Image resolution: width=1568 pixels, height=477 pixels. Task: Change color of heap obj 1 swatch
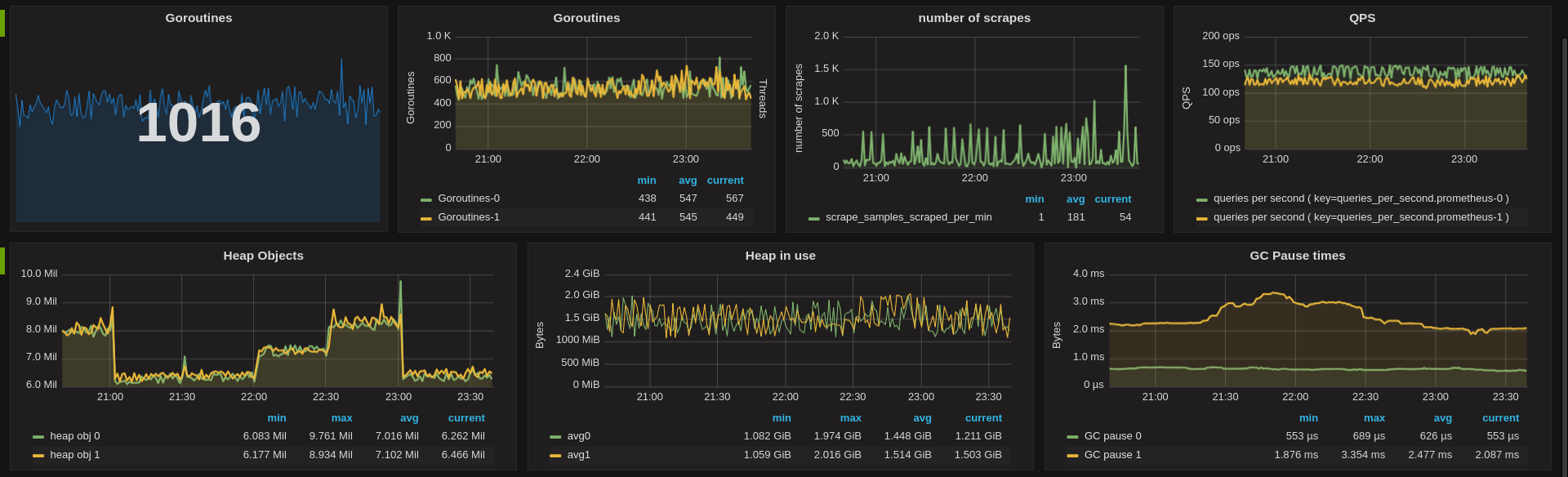click(38, 456)
